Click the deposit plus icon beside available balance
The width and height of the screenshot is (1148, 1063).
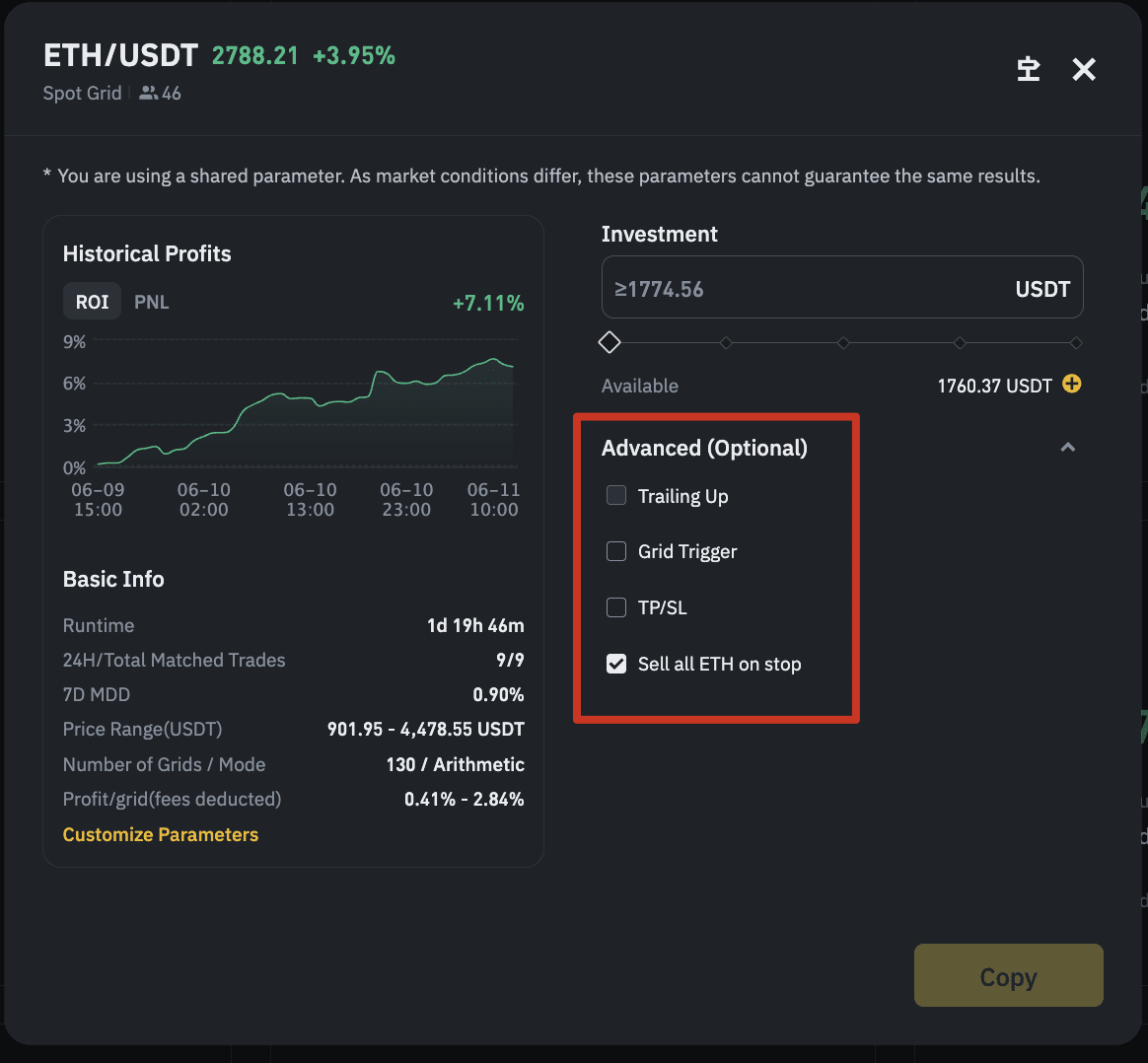1071,385
